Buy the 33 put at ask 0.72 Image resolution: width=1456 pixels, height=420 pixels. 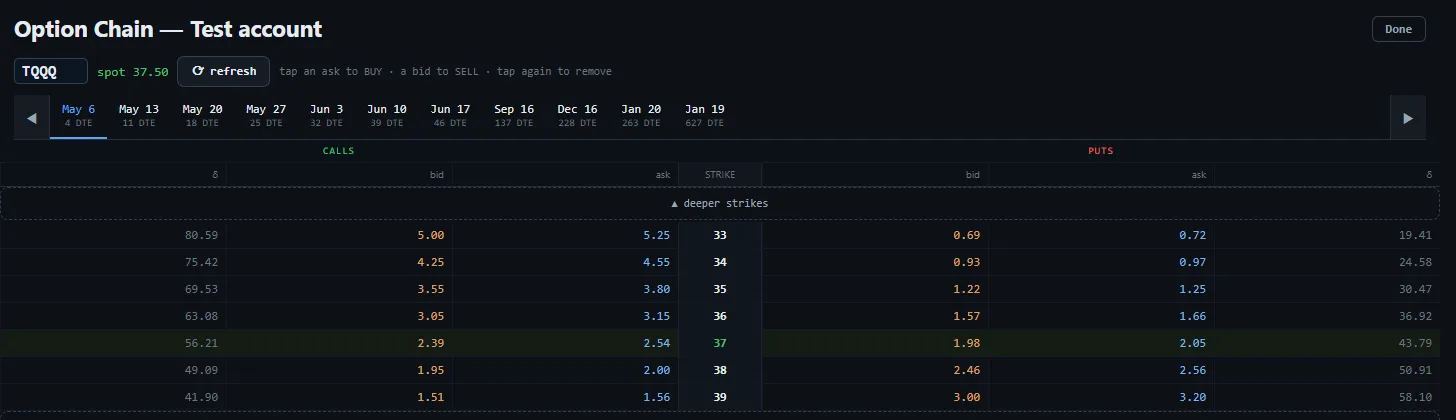pyautogui.click(x=1101, y=235)
